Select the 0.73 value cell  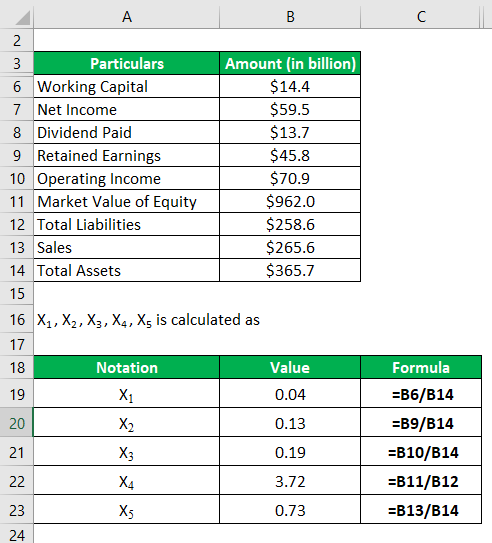click(x=290, y=510)
